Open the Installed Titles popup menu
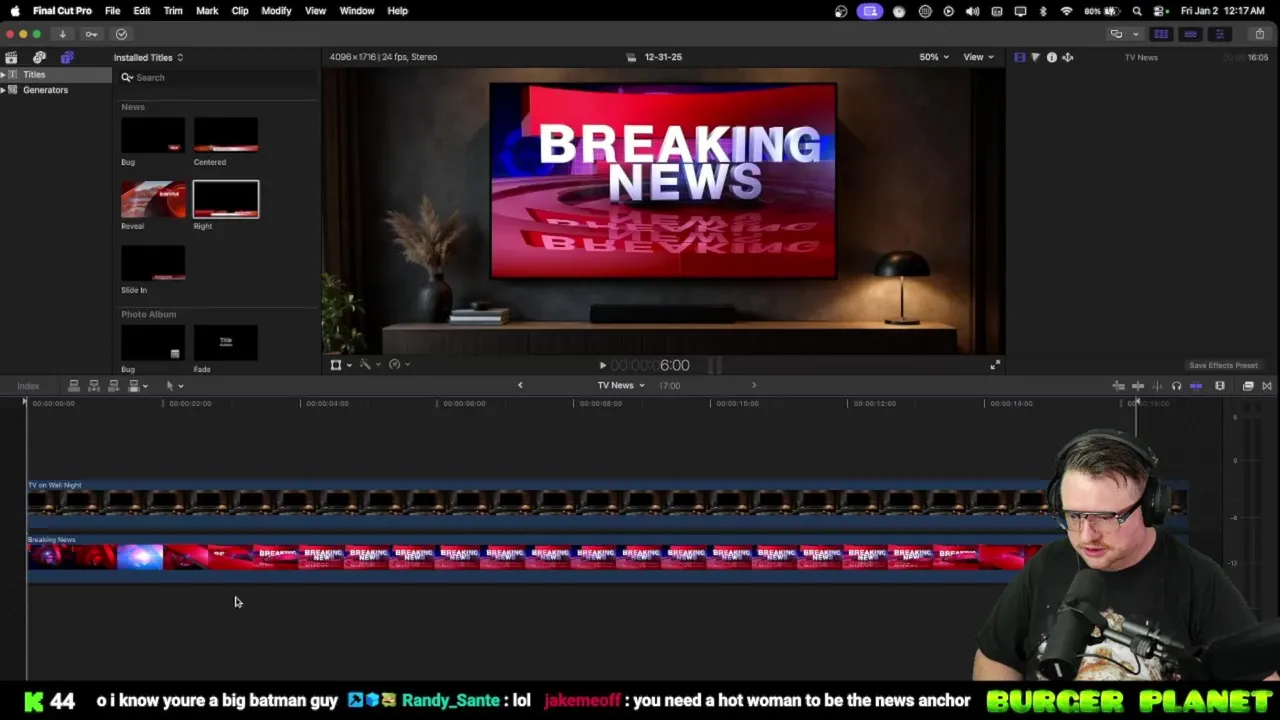Screen dimensions: 1280x720 click(148, 57)
